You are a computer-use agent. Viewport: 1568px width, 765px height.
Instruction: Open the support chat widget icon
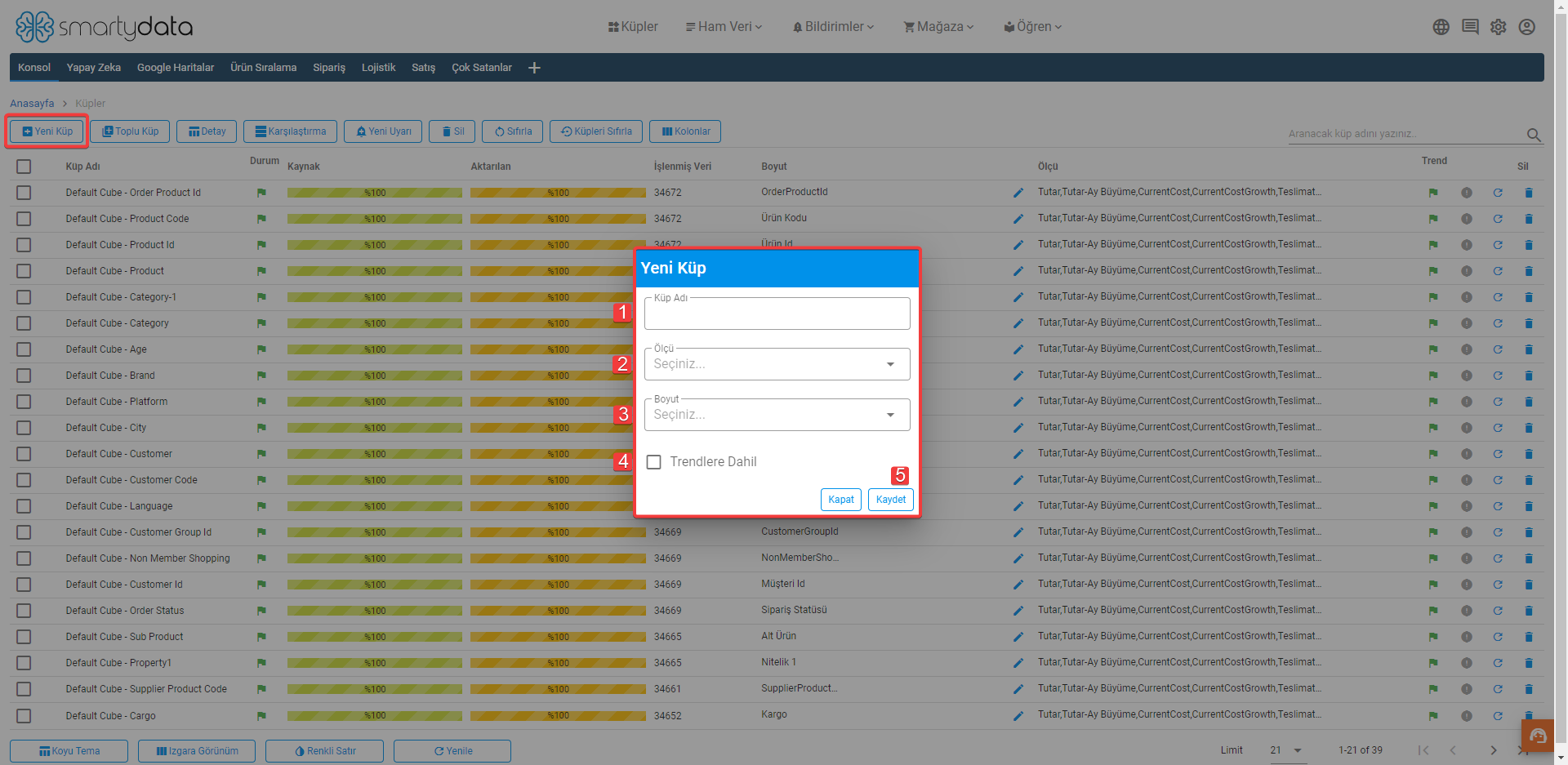point(1538,736)
